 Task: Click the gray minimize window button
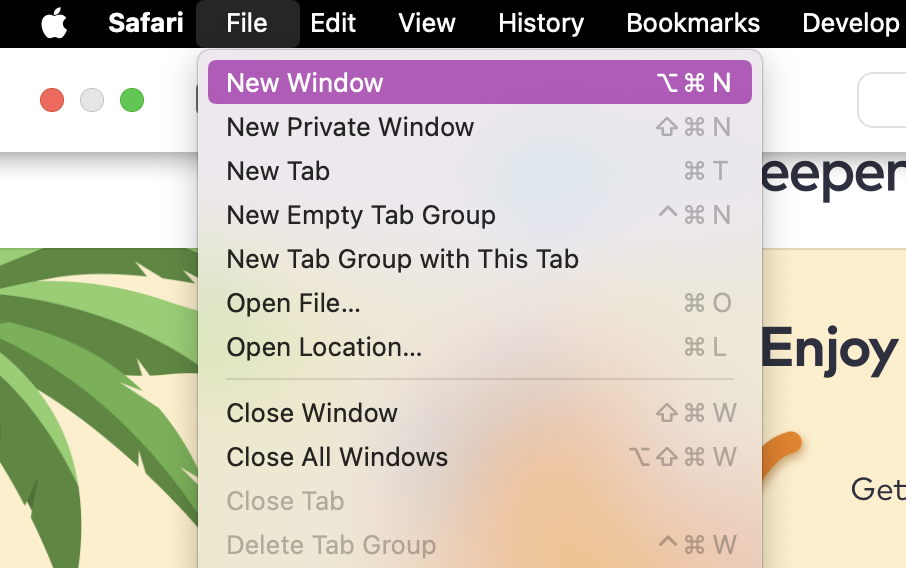92,100
